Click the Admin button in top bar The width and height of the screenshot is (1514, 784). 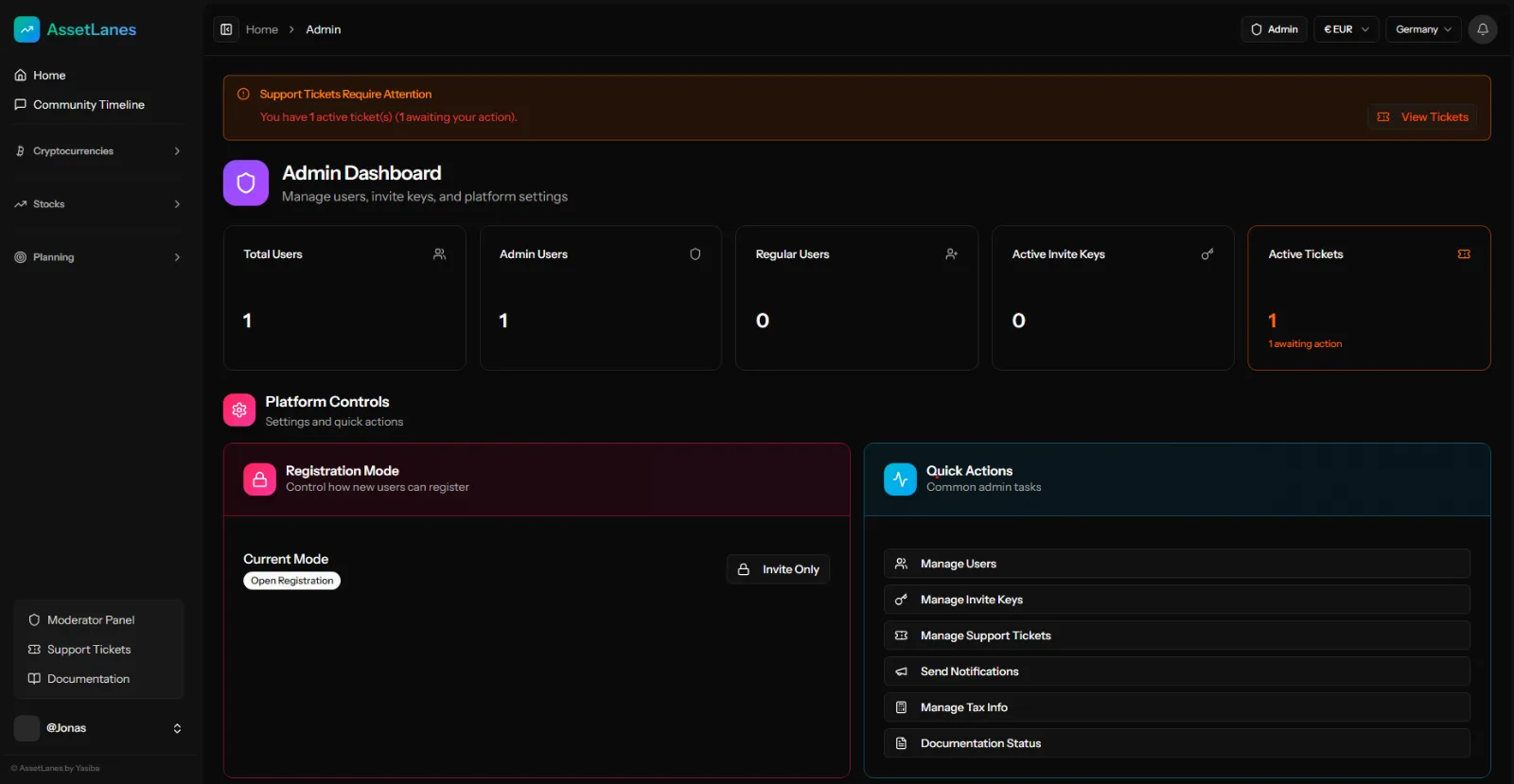point(1274,29)
